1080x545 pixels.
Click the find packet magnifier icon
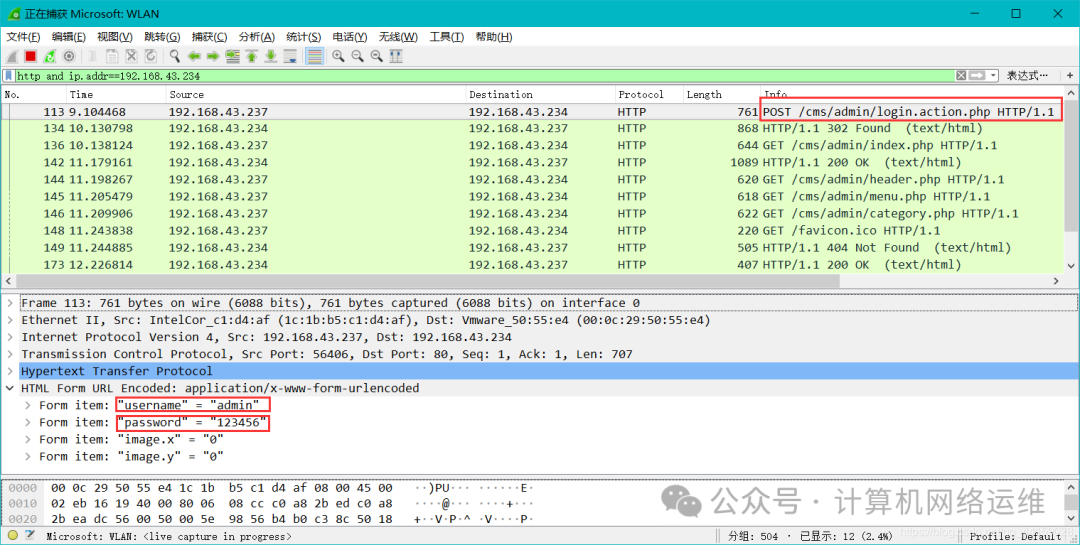pyautogui.click(x=175, y=57)
